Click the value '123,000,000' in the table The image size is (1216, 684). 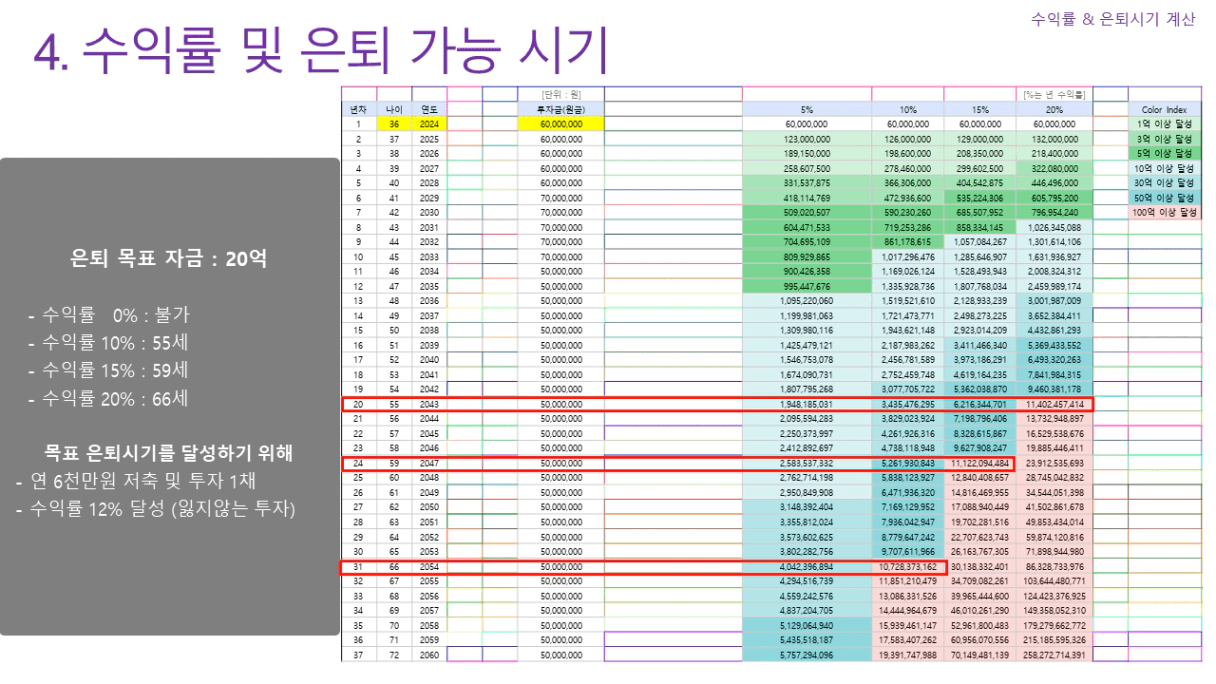point(807,139)
